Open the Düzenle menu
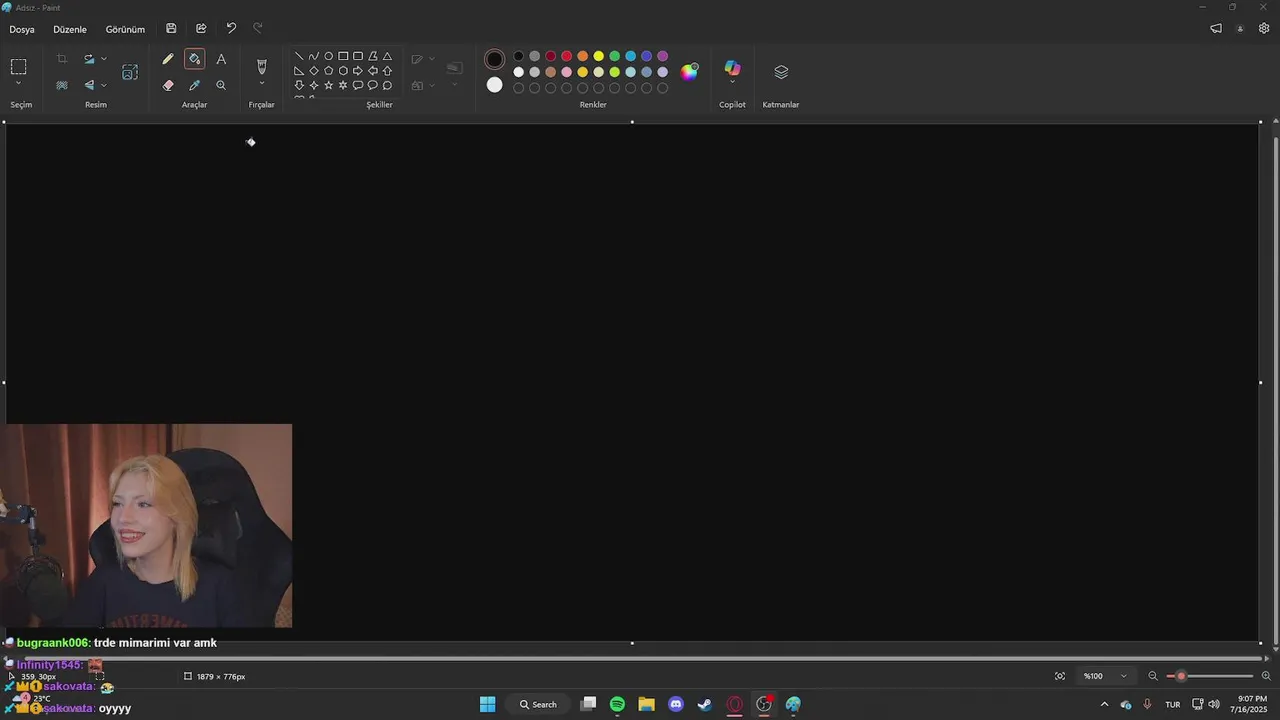This screenshot has height=720, width=1280. 70,29
